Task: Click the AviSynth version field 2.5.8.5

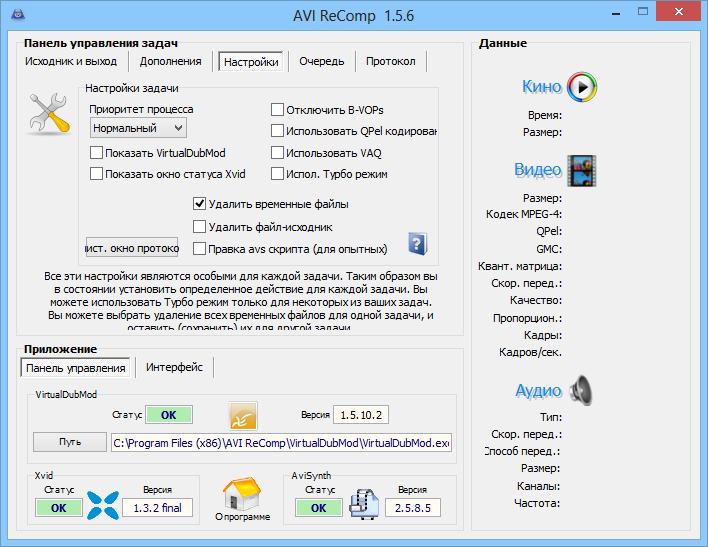Action: [x=413, y=508]
